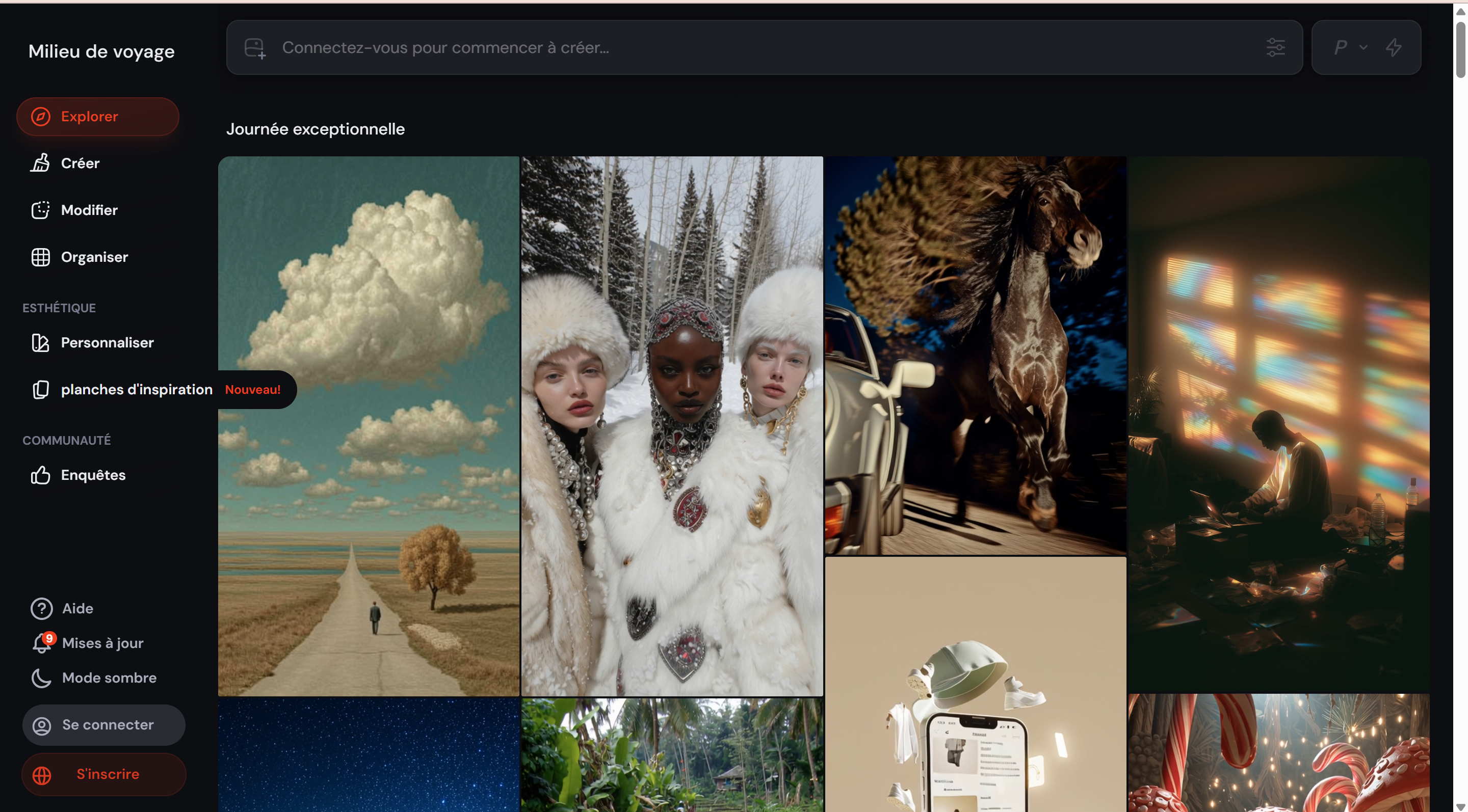Select Organiser in the sidebar

click(x=94, y=257)
